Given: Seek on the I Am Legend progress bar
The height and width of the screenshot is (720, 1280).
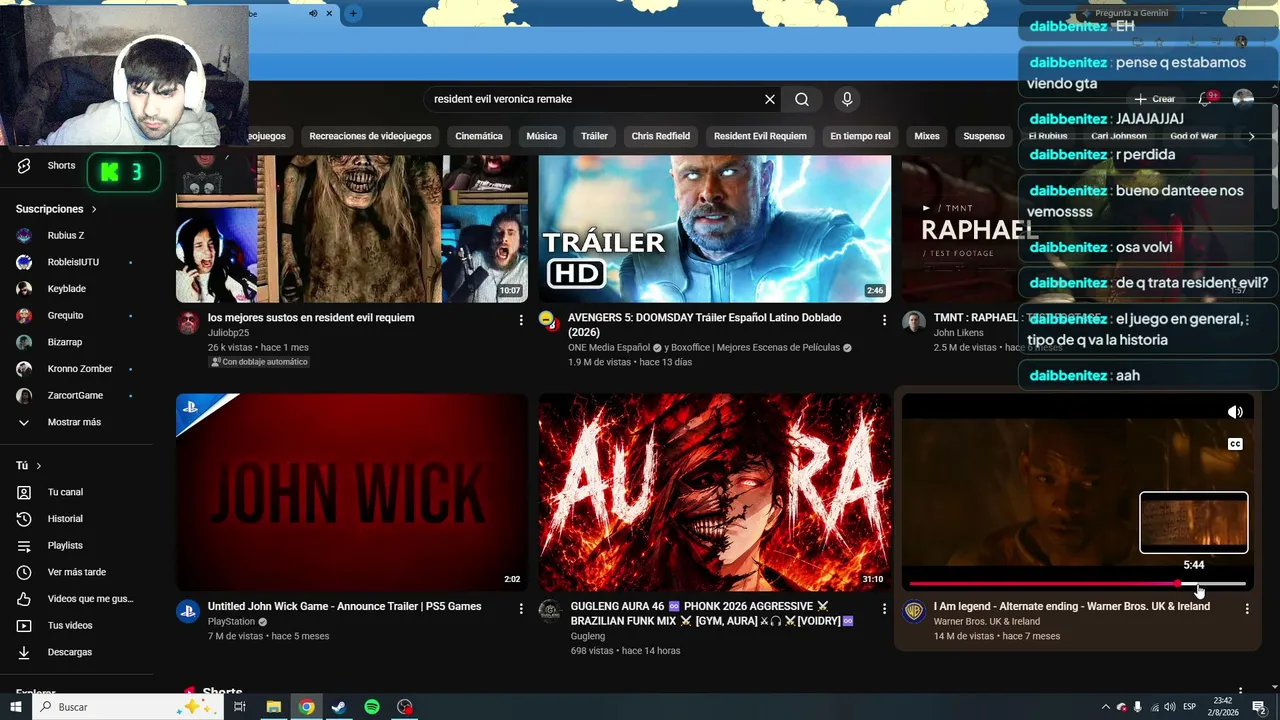Looking at the screenshot, I should pyautogui.click(x=1078, y=583).
